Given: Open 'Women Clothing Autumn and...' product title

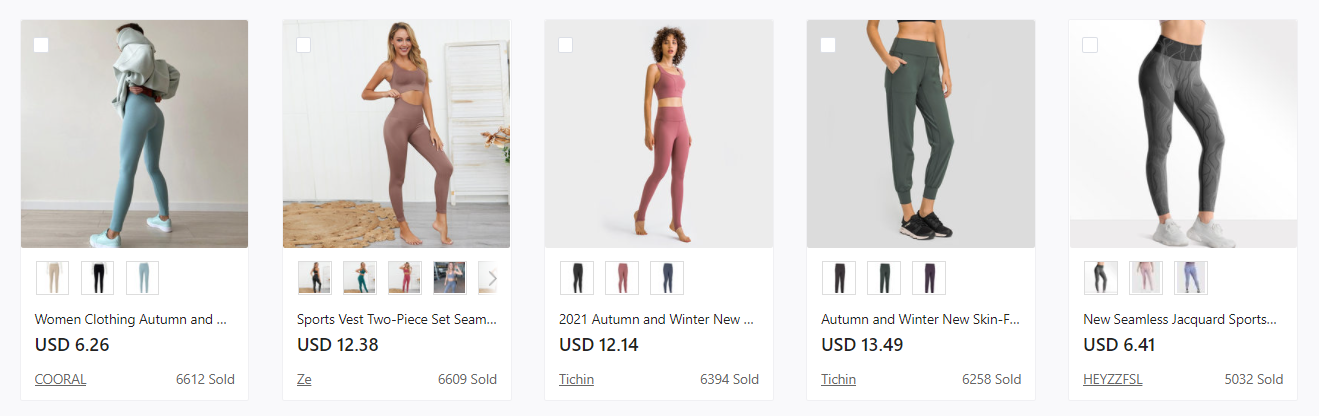Looking at the screenshot, I should [131, 320].
